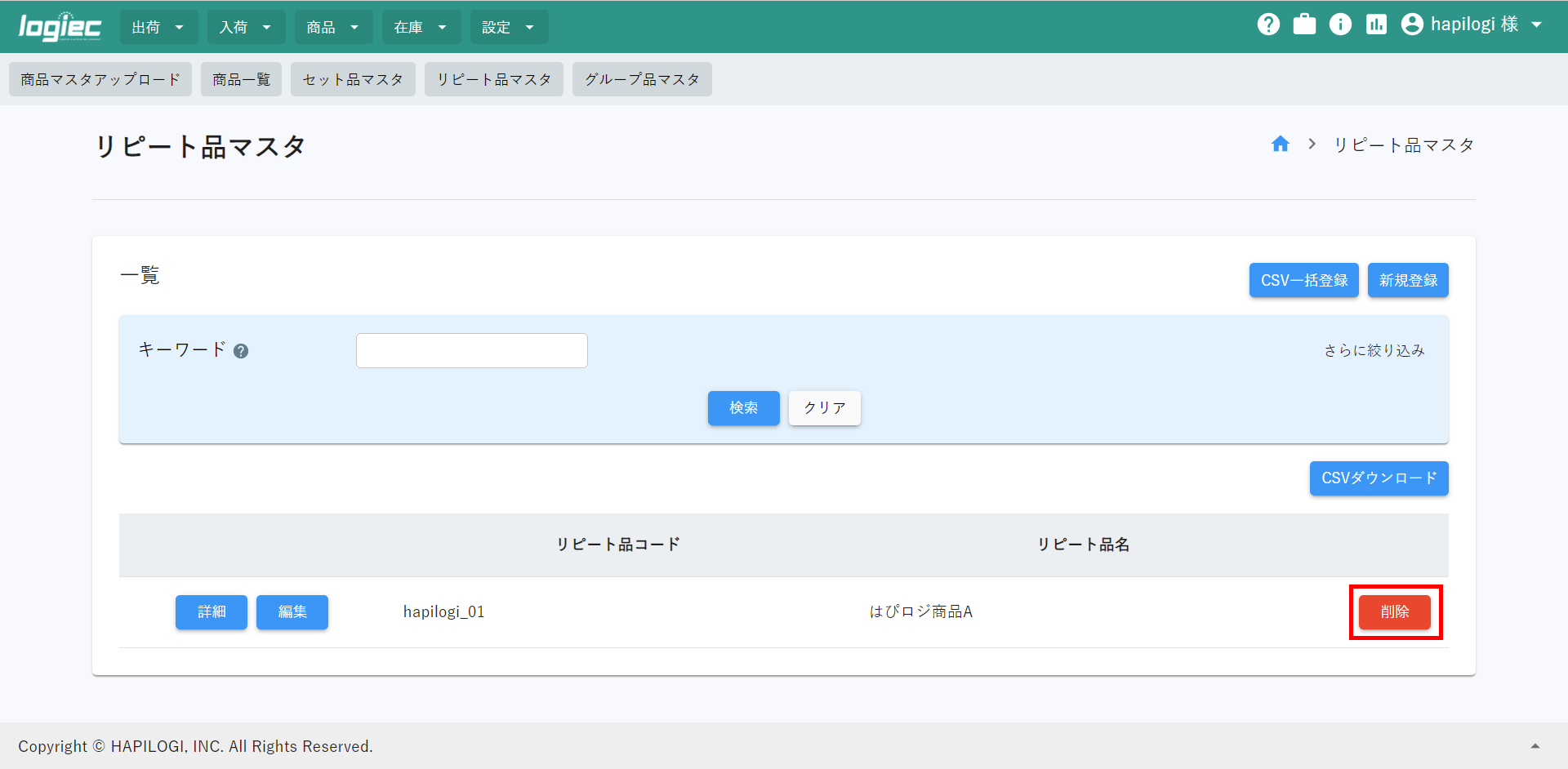Click the user account avatar icon
This screenshot has height=769, width=1568.
pos(1412,24)
